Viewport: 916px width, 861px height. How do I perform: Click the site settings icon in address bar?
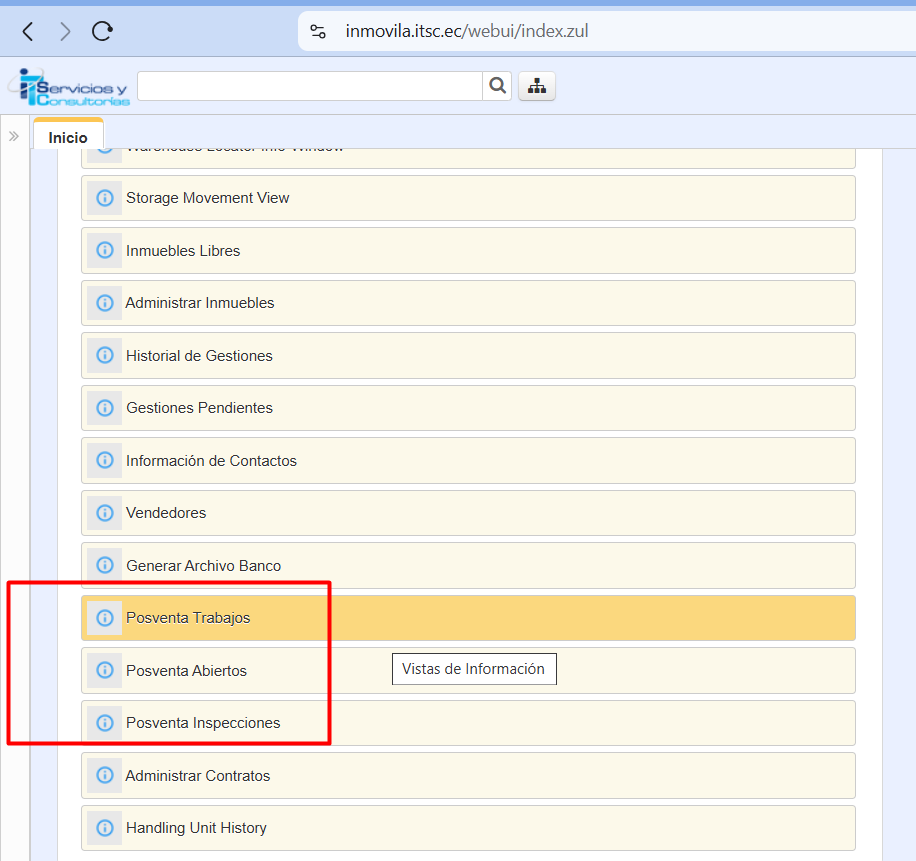[x=318, y=31]
